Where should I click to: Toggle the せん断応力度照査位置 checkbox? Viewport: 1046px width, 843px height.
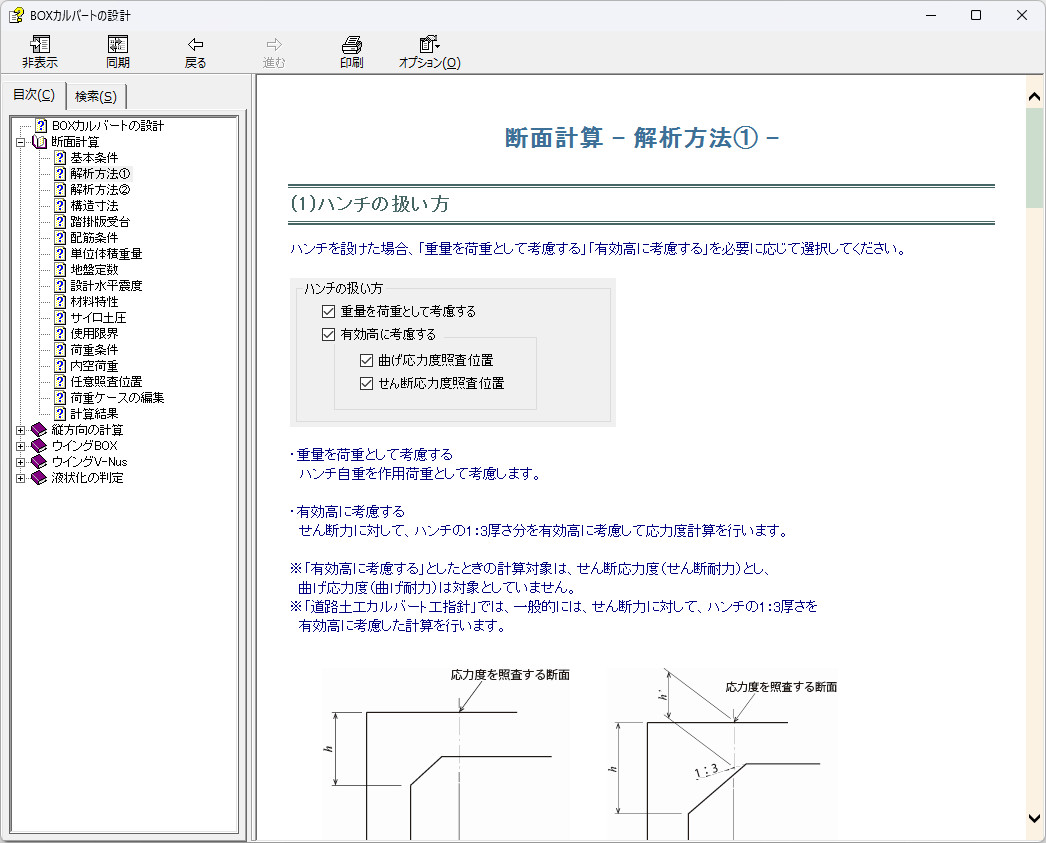(x=366, y=383)
